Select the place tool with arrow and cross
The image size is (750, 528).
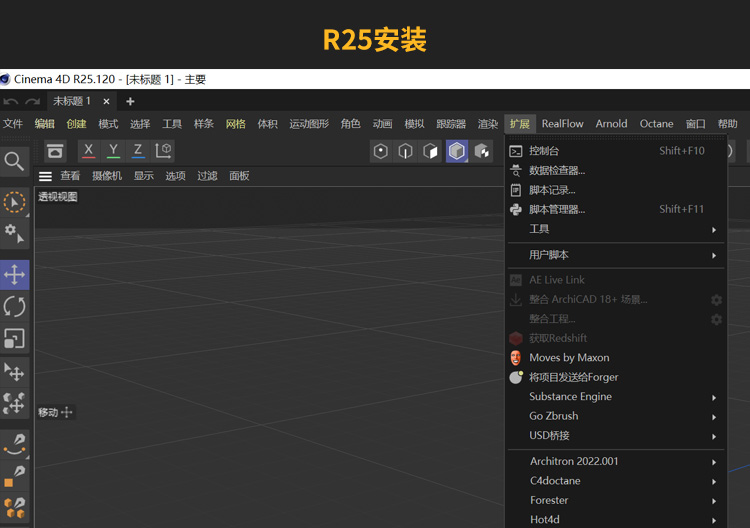tap(14, 372)
